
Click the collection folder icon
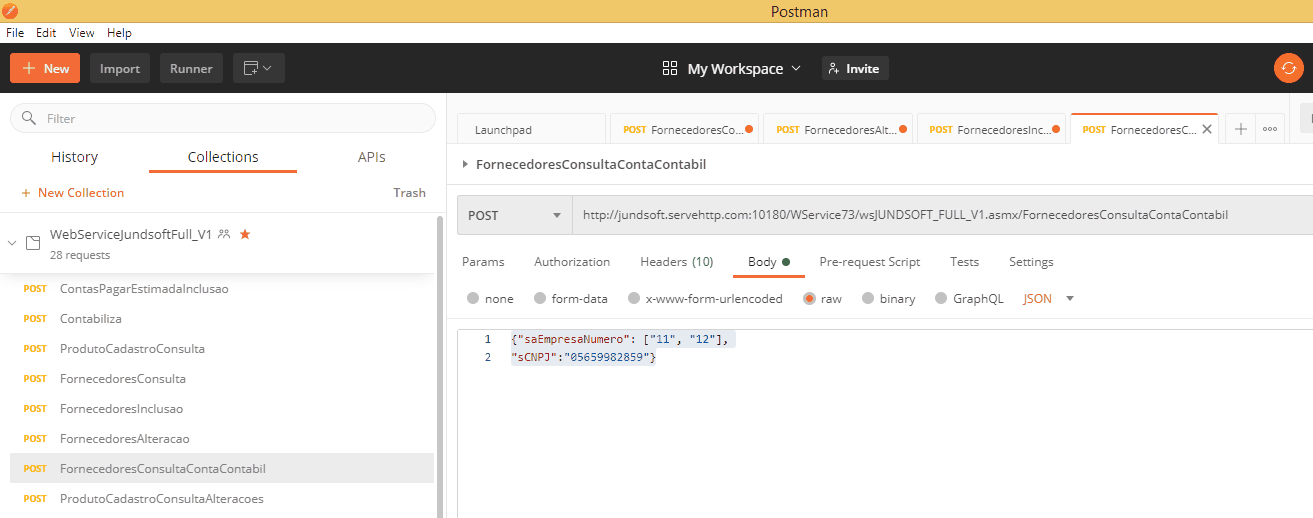coord(33,243)
